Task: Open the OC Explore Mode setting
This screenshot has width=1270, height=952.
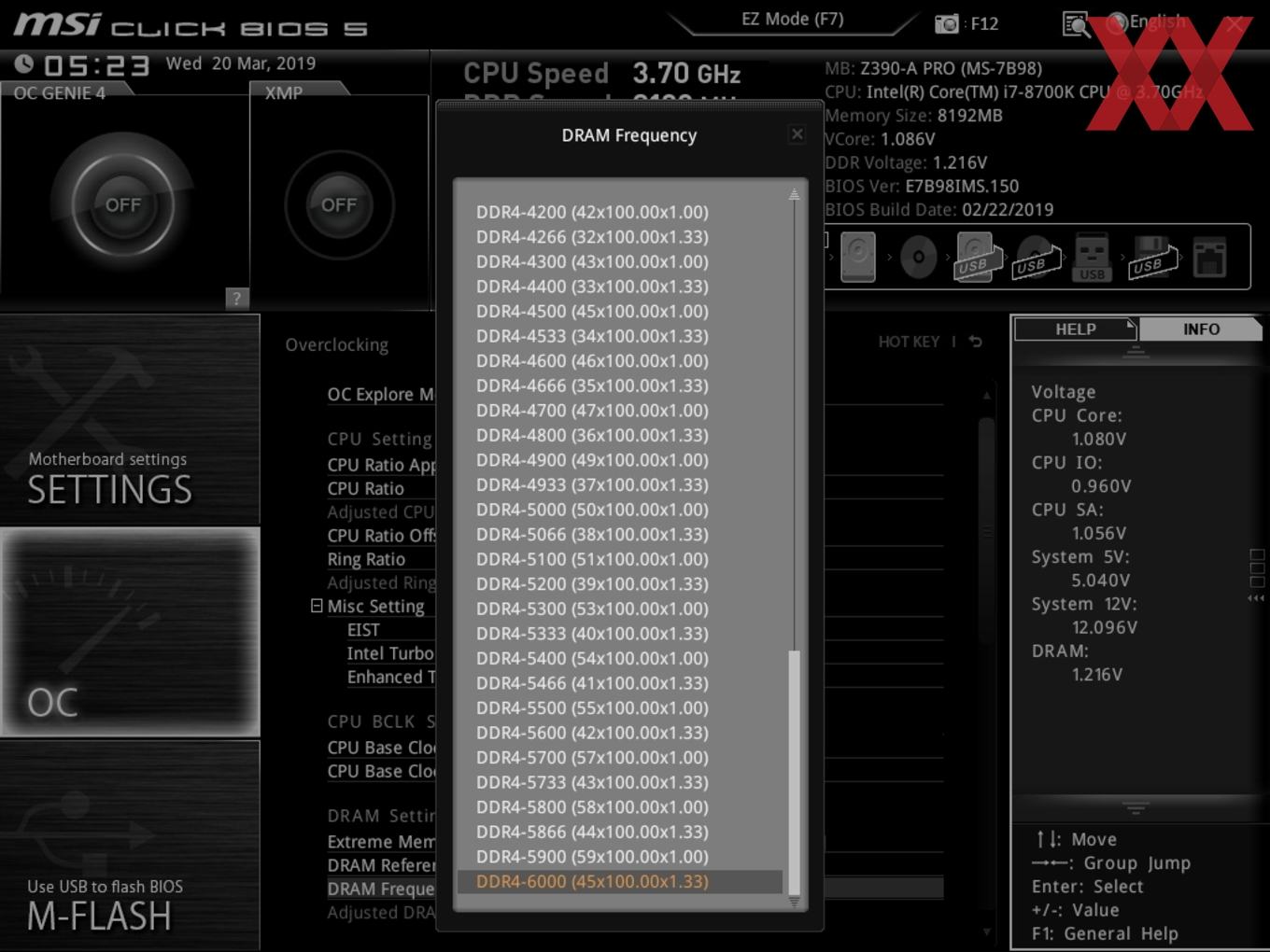Action: (x=380, y=394)
